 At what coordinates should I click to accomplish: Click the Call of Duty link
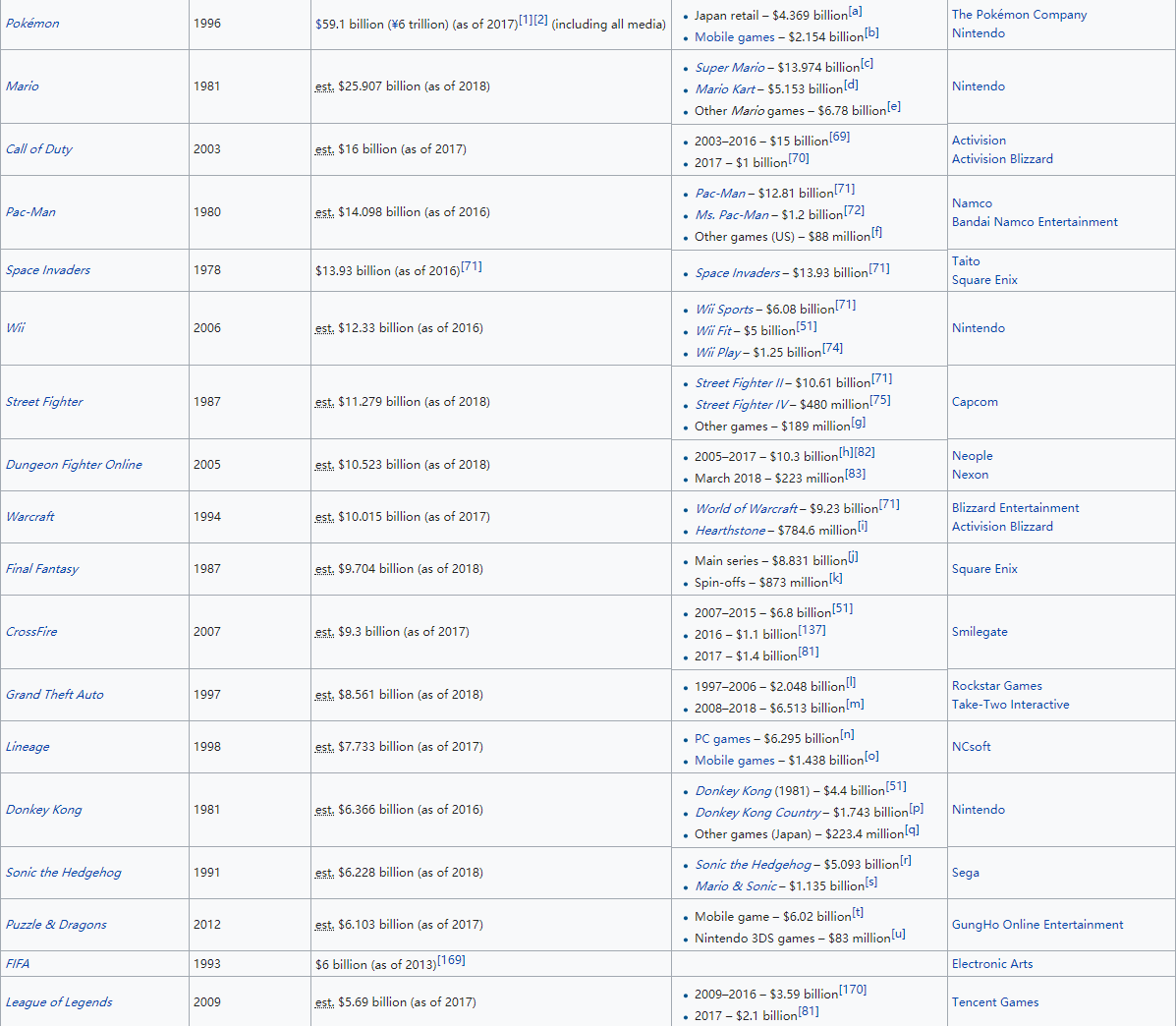(39, 149)
